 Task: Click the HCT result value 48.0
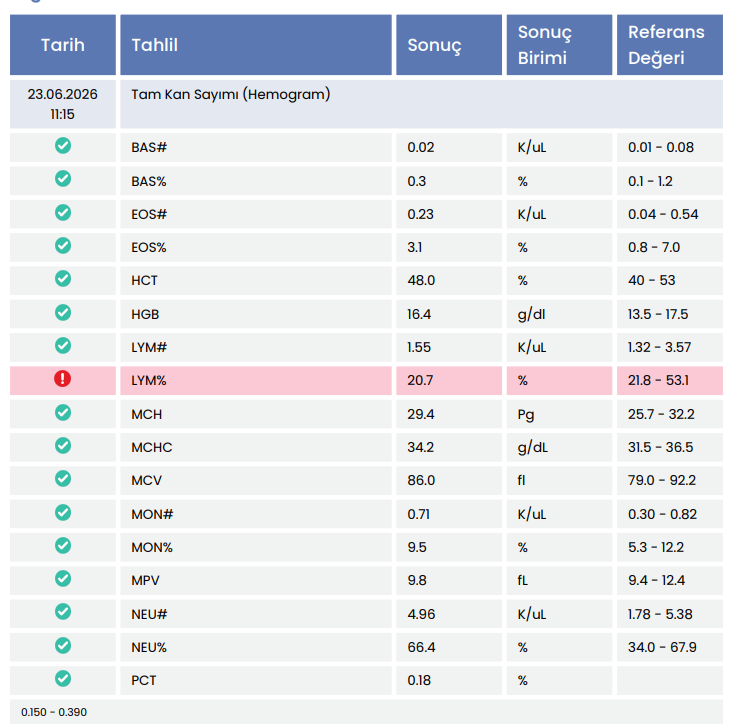click(421, 280)
